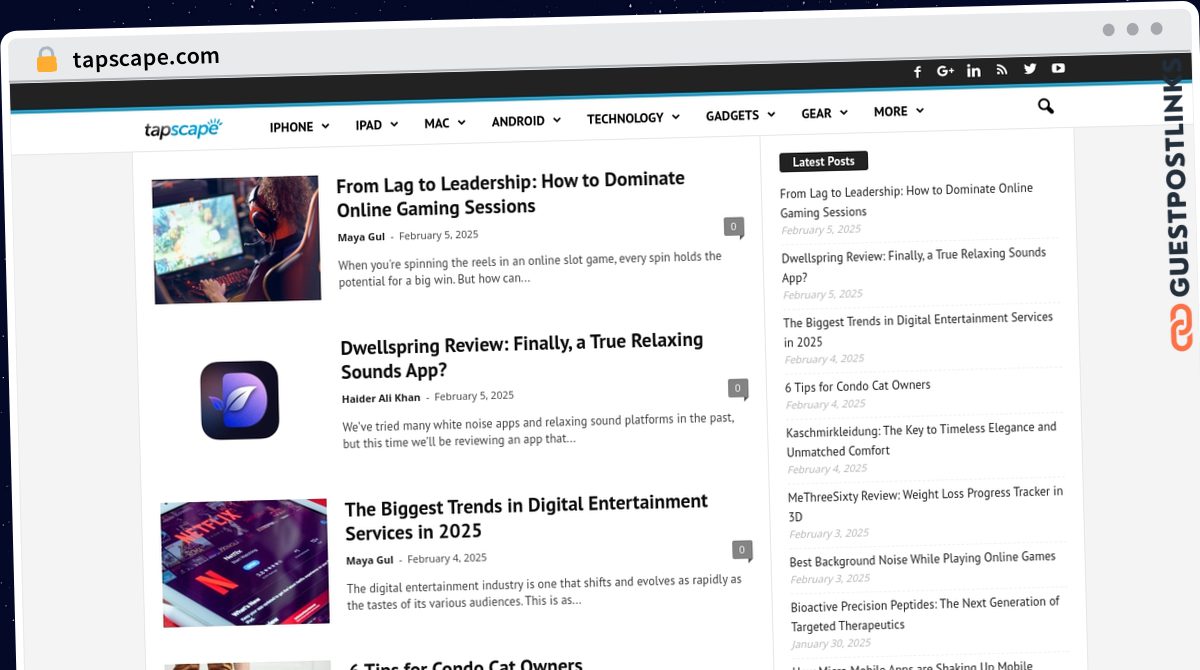Image resolution: width=1200 pixels, height=670 pixels.
Task: Open the YouTube social icon
Action: pyautogui.click(x=1058, y=68)
